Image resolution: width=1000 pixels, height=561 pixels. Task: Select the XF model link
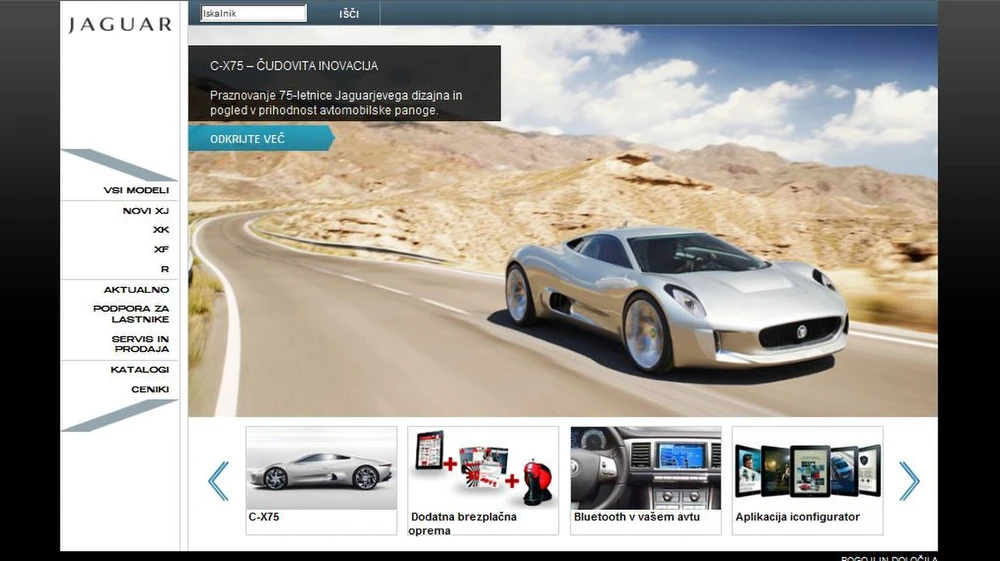pyautogui.click(x=161, y=250)
